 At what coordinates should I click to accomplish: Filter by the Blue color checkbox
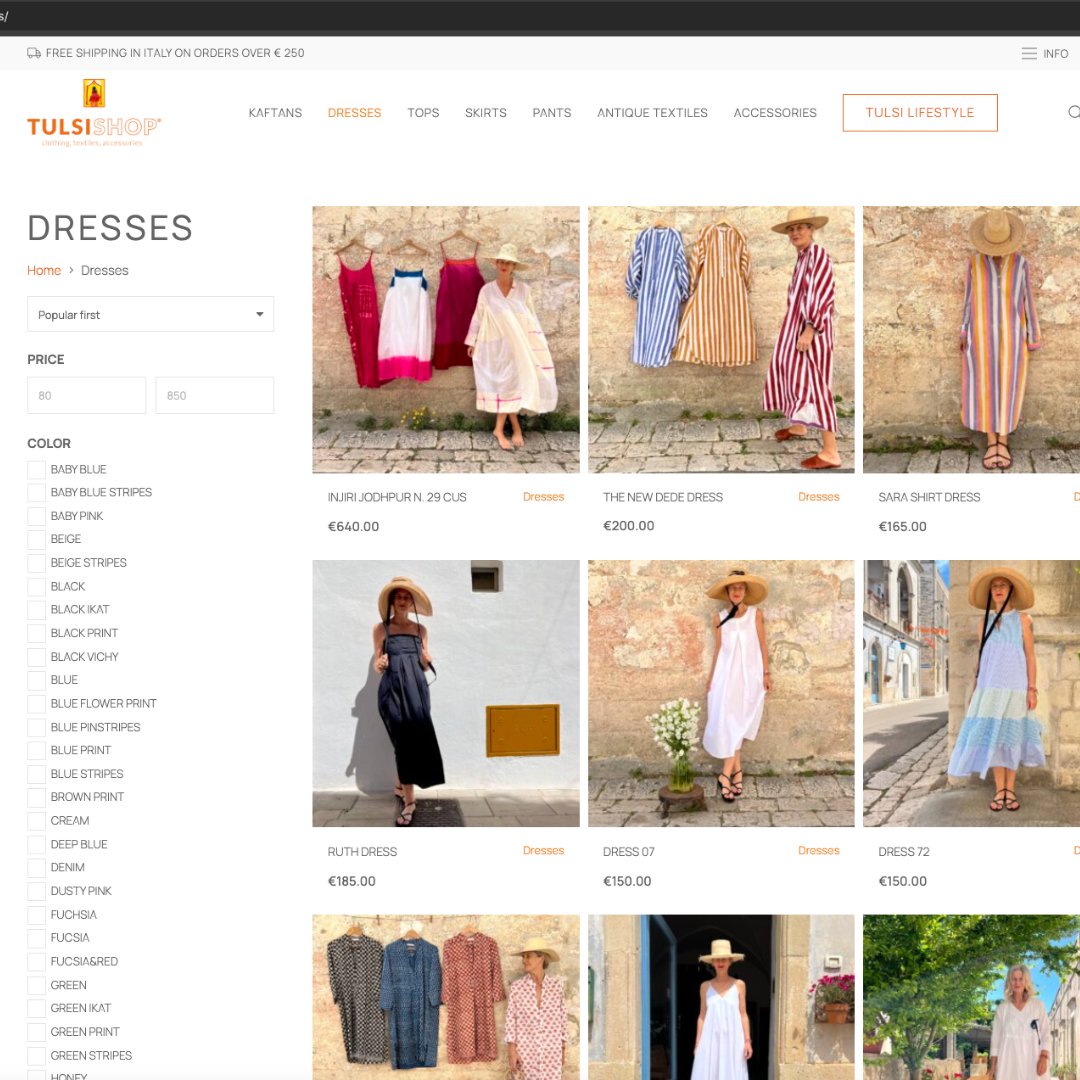37,680
